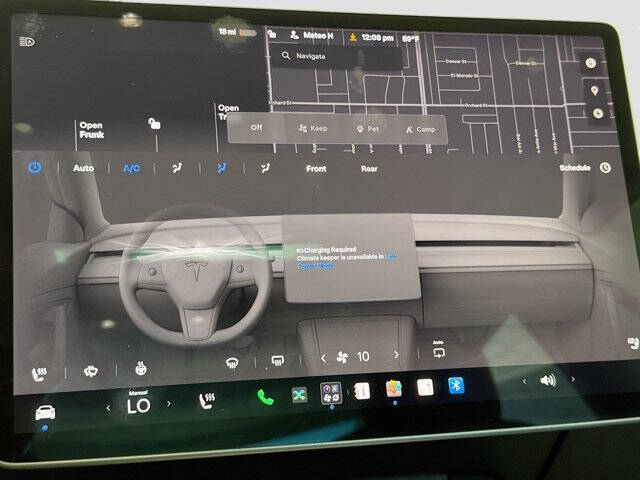Tap the 12:08 pm clock
This screenshot has width=640, height=480.
(x=377, y=38)
